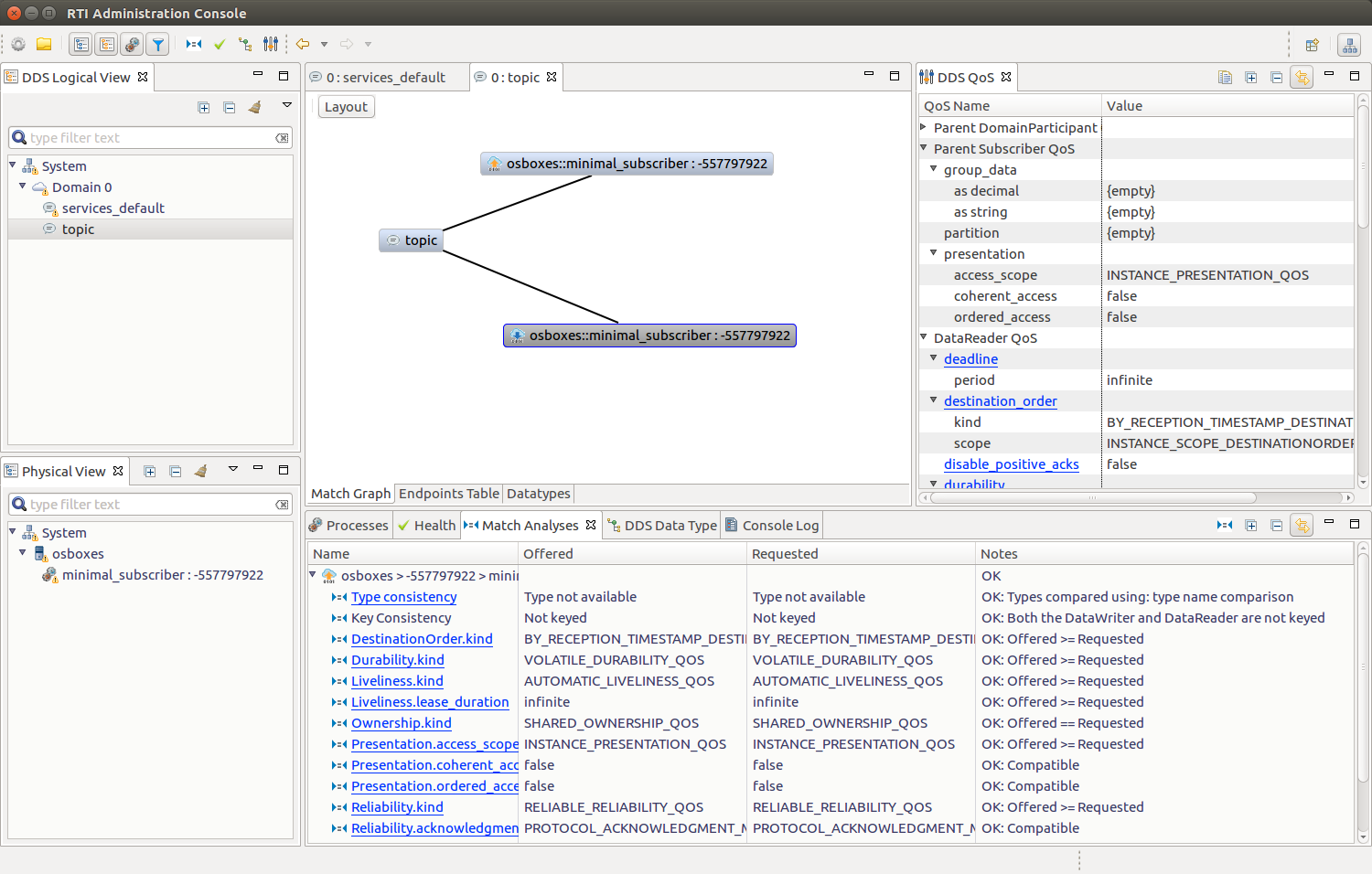Click the broom icon in DDS Logical View
Viewport: 1372px width, 874px height.
pos(255,107)
